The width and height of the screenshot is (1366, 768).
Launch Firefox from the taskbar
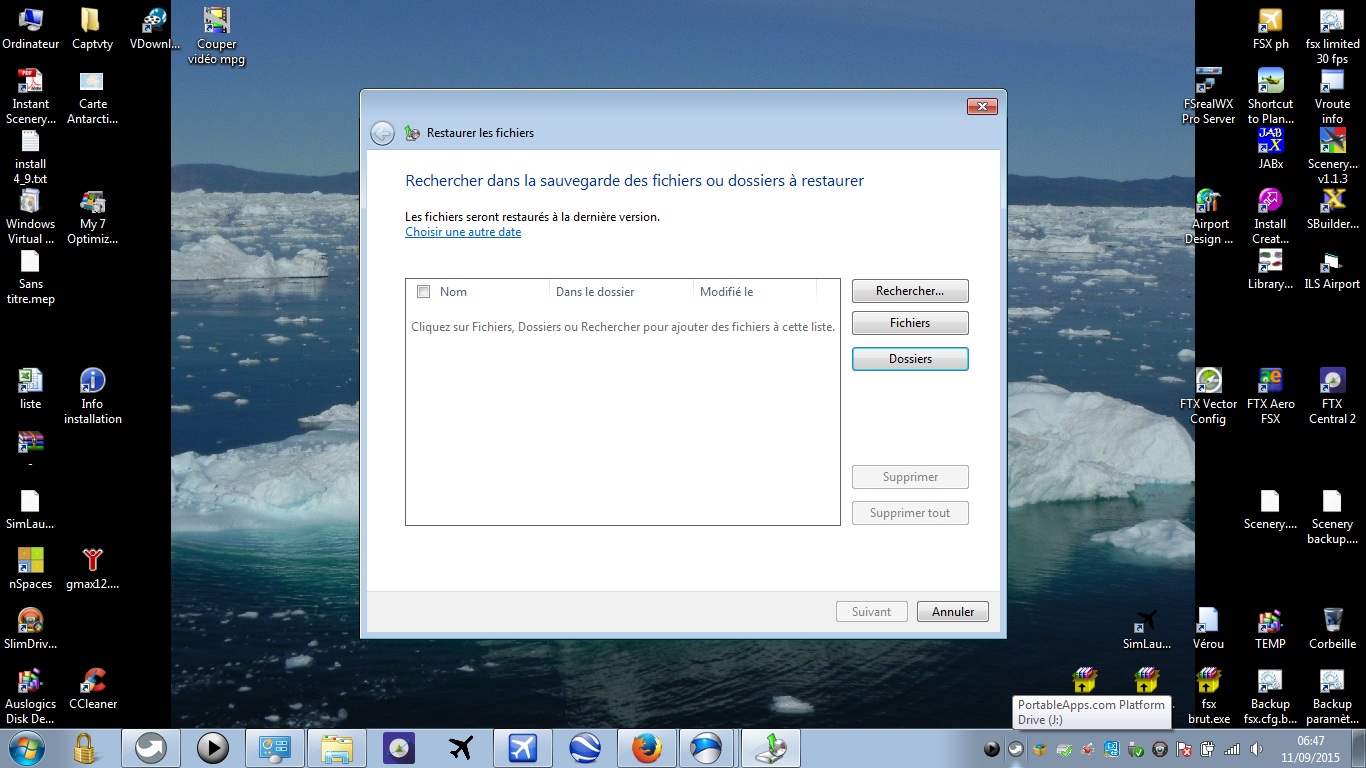click(x=647, y=748)
